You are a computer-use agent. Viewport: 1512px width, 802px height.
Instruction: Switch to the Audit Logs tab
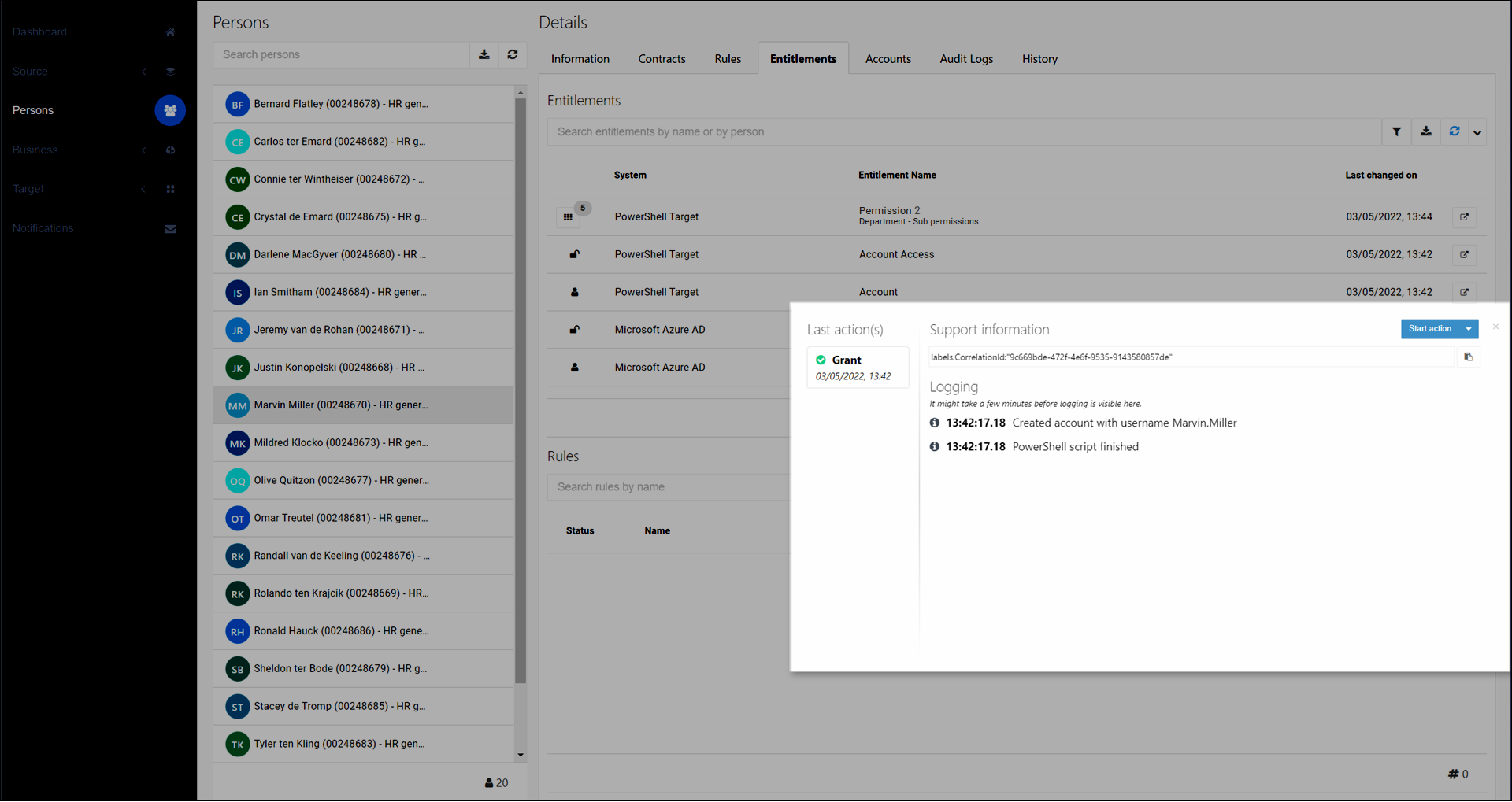point(966,59)
